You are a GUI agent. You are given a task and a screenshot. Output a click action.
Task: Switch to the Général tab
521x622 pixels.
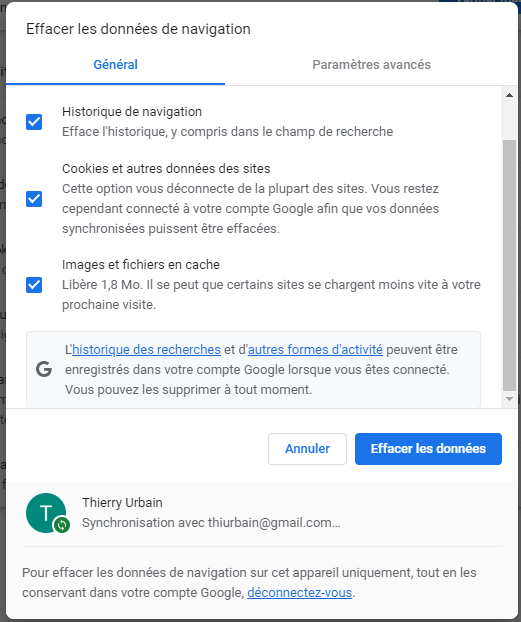click(x=115, y=65)
